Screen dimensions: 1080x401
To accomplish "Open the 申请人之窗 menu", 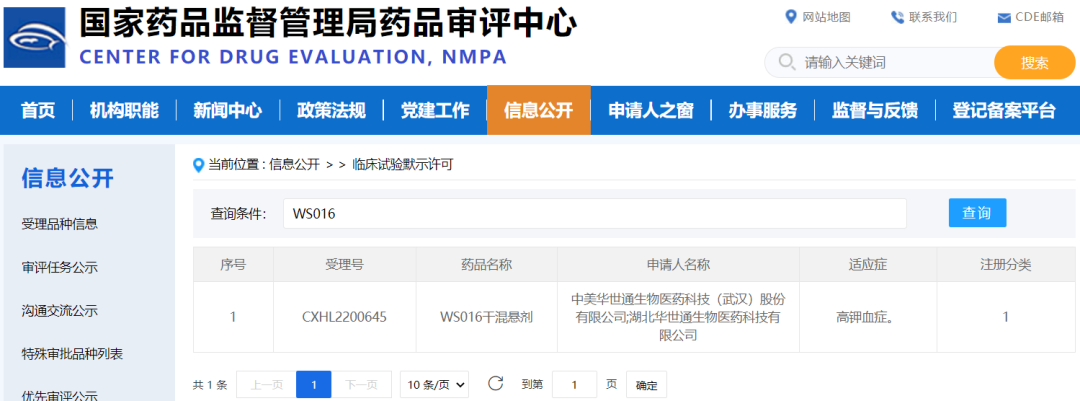I will coord(651,110).
